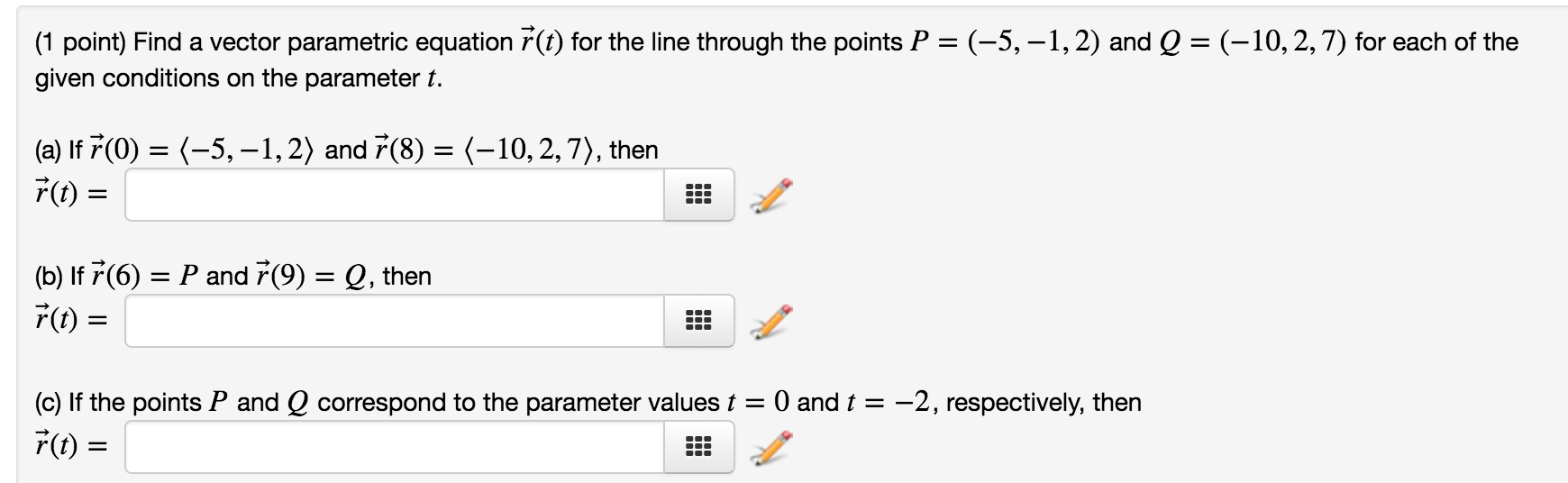Click the "(b) If" label text
The width and height of the screenshot is (1568, 483).
click(58, 276)
